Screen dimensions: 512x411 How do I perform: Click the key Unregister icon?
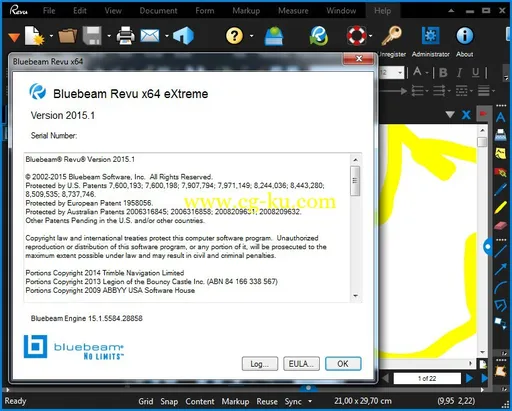pyautogui.click(x=392, y=36)
